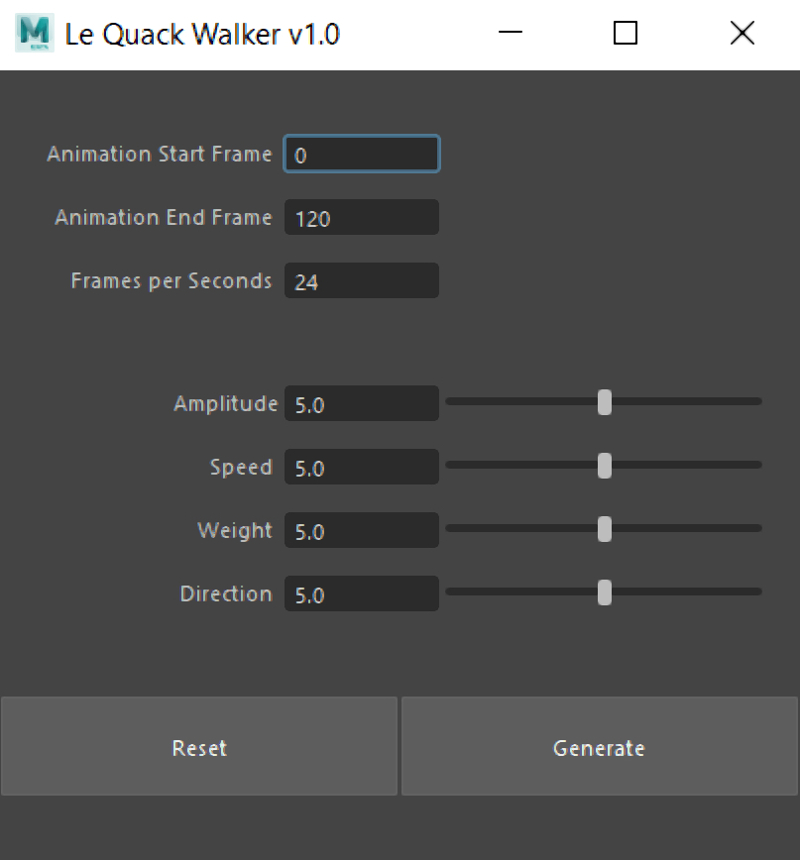Click the Generate button
Image resolution: width=800 pixels, height=860 pixels.
pyautogui.click(x=599, y=747)
